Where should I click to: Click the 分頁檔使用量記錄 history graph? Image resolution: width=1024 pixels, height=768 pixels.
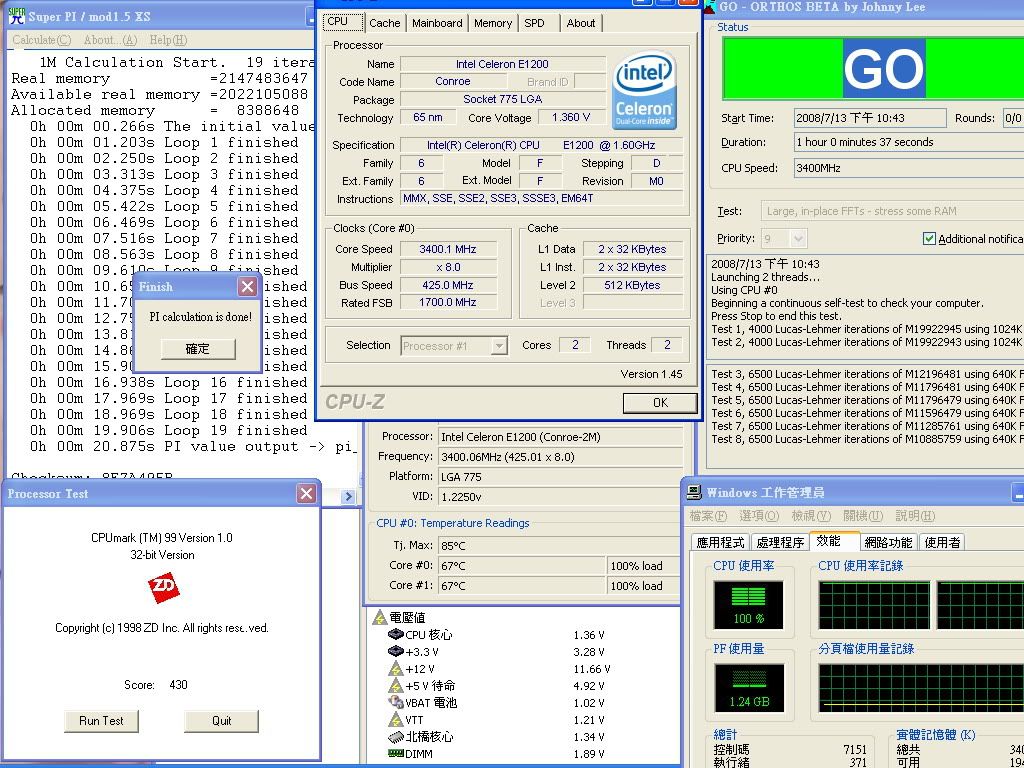[x=921, y=688]
